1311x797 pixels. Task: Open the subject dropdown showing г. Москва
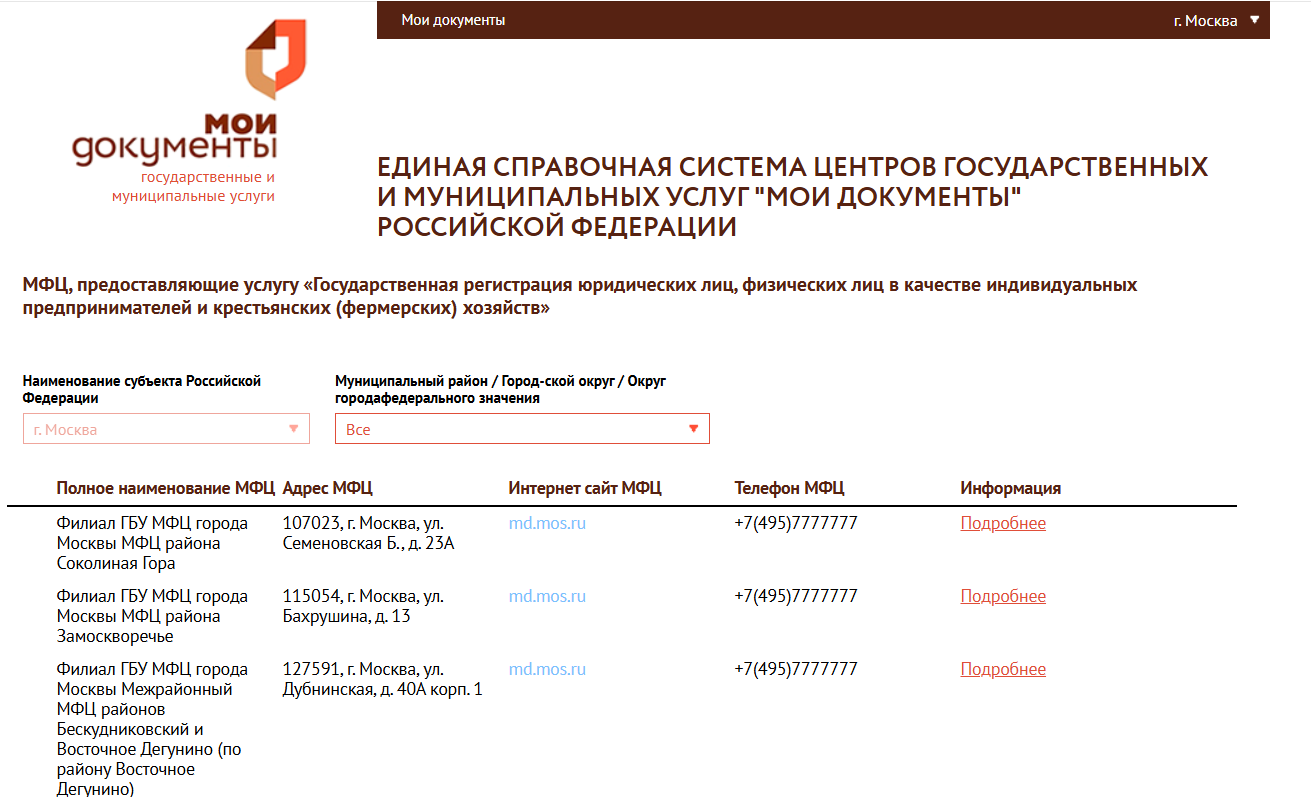(x=166, y=429)
